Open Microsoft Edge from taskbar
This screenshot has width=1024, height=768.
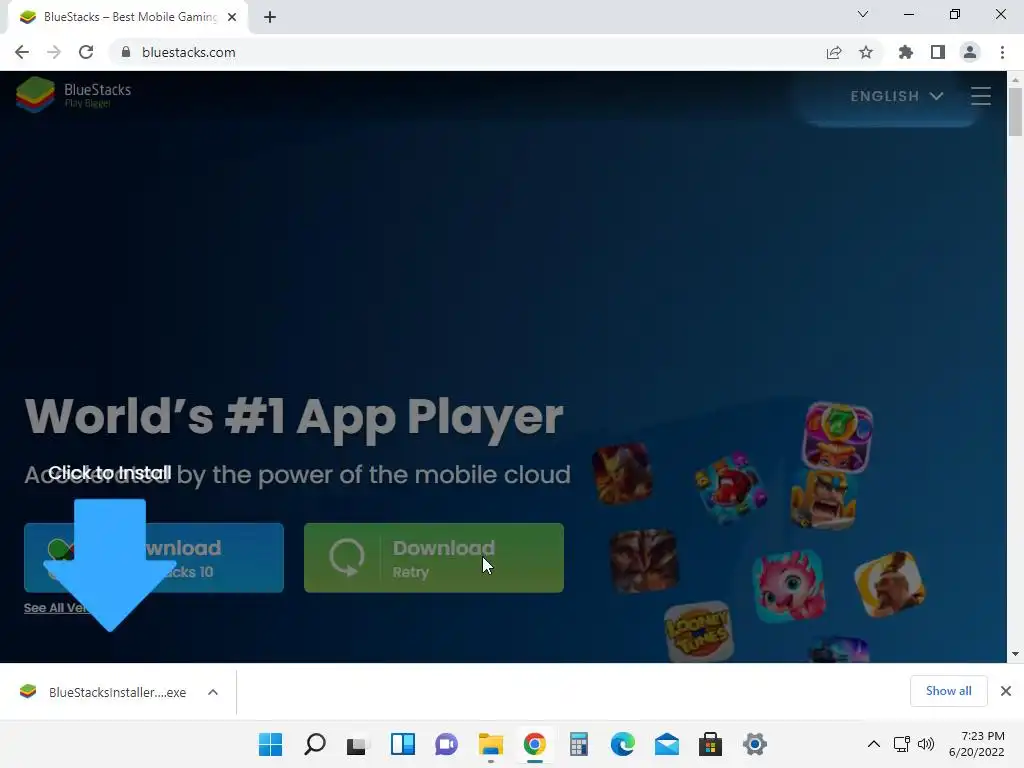622,744
